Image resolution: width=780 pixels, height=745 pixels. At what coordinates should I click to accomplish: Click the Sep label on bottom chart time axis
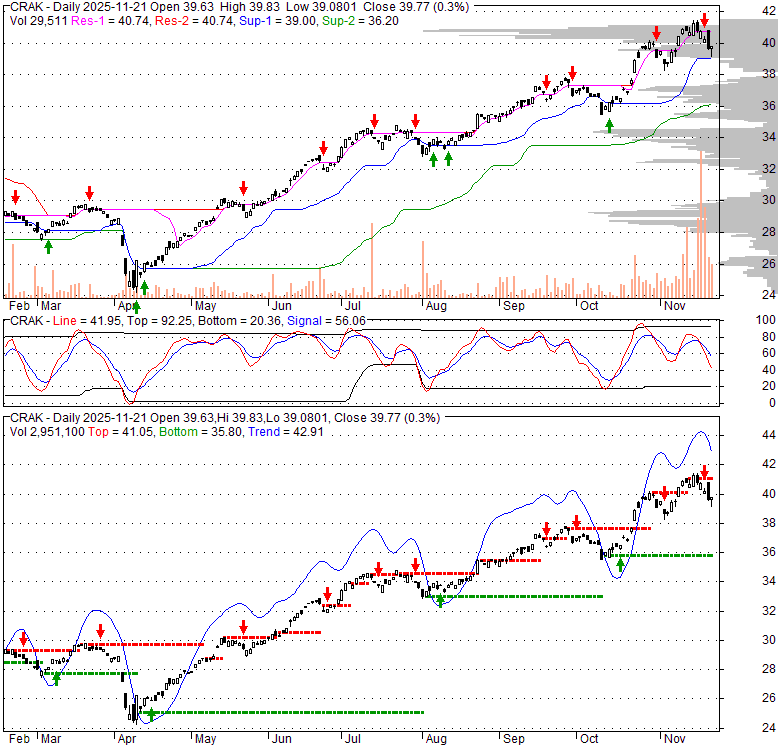(513, 739)
